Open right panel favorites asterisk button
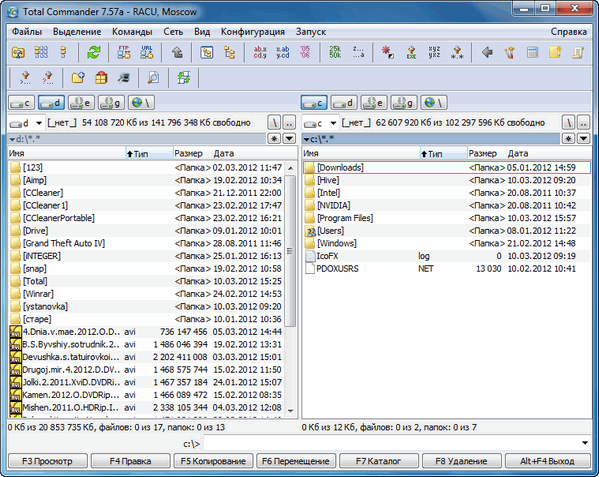 568,139
